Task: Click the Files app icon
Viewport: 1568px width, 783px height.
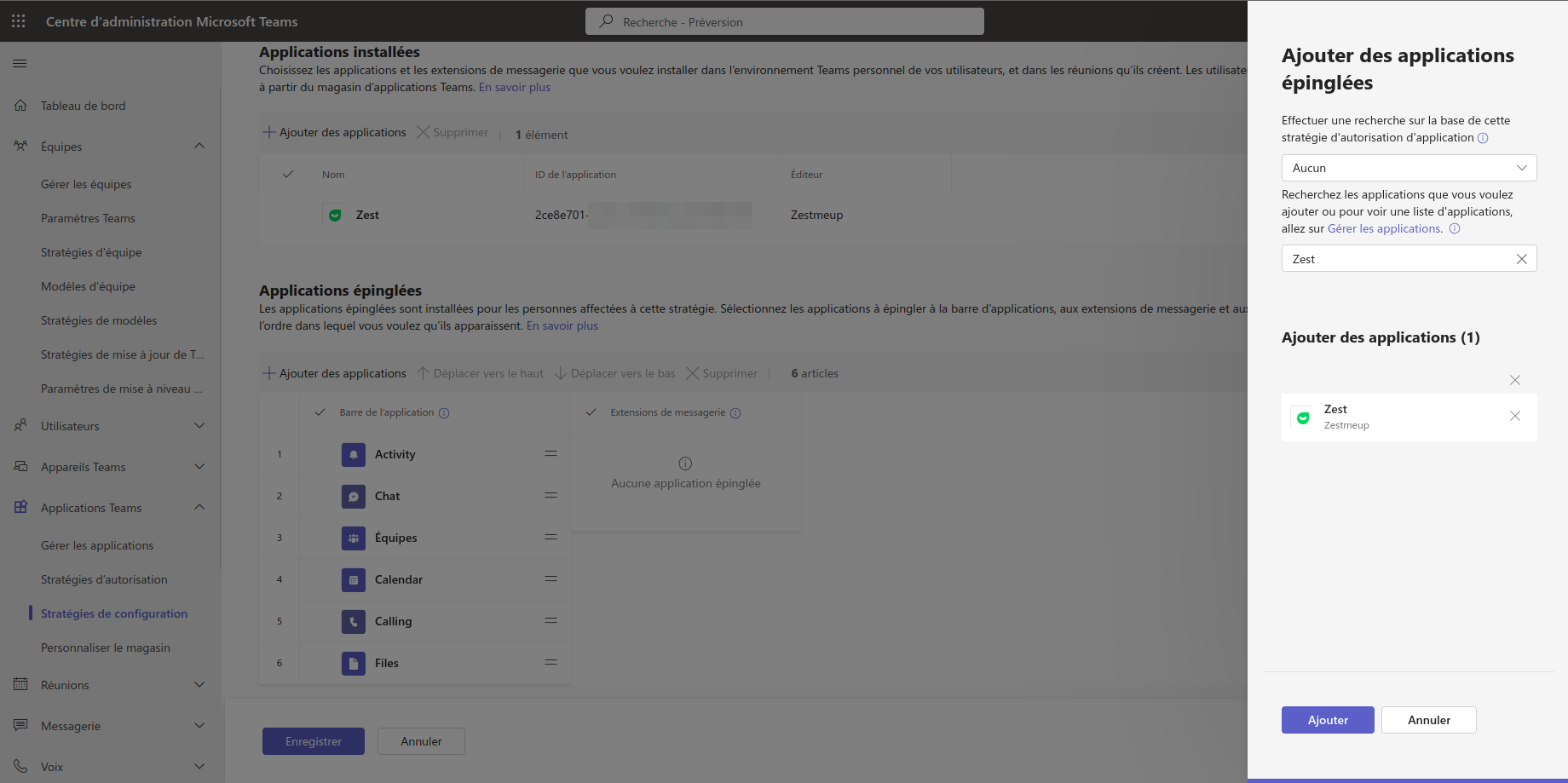Action: pos(353,664)
